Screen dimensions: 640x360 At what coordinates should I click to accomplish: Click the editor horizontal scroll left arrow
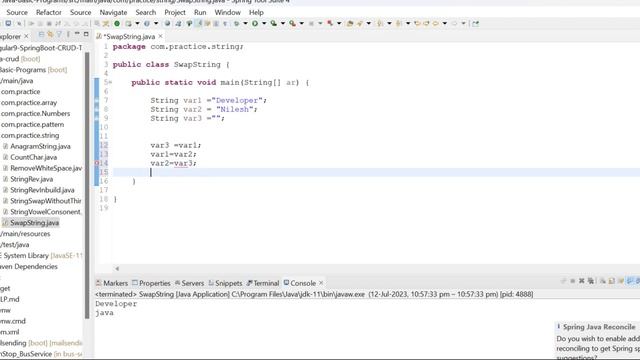(x=117, y=268)
